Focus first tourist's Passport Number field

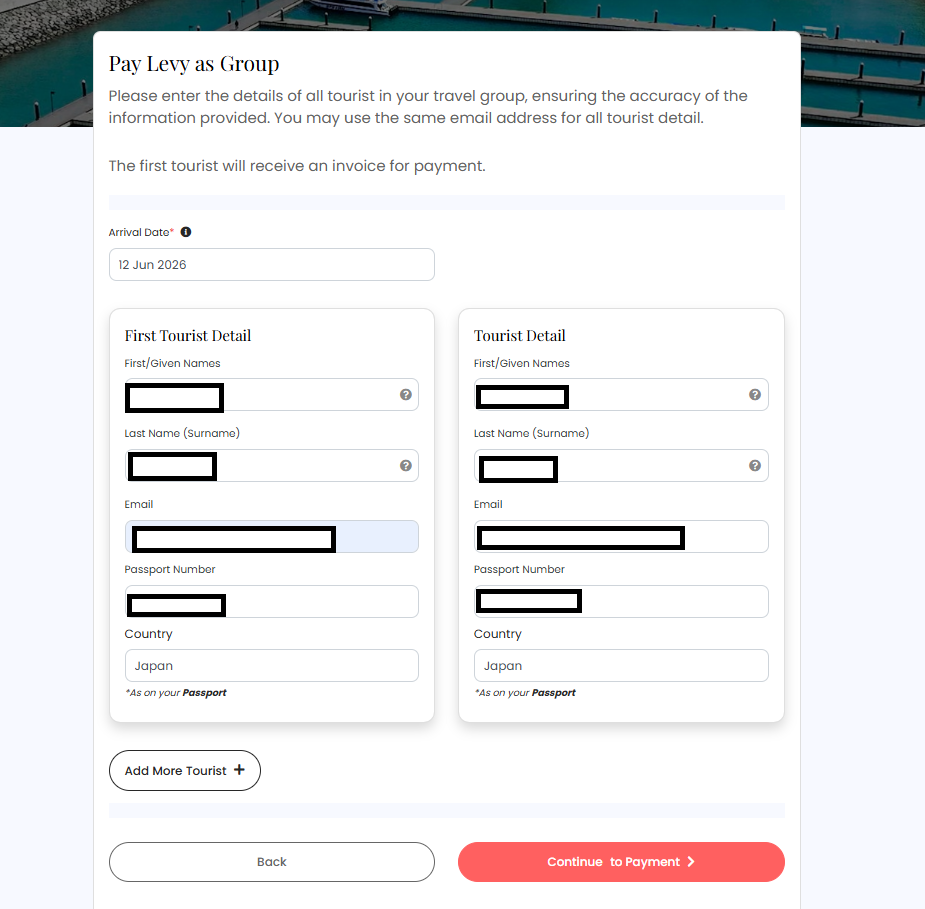(272, 601)
